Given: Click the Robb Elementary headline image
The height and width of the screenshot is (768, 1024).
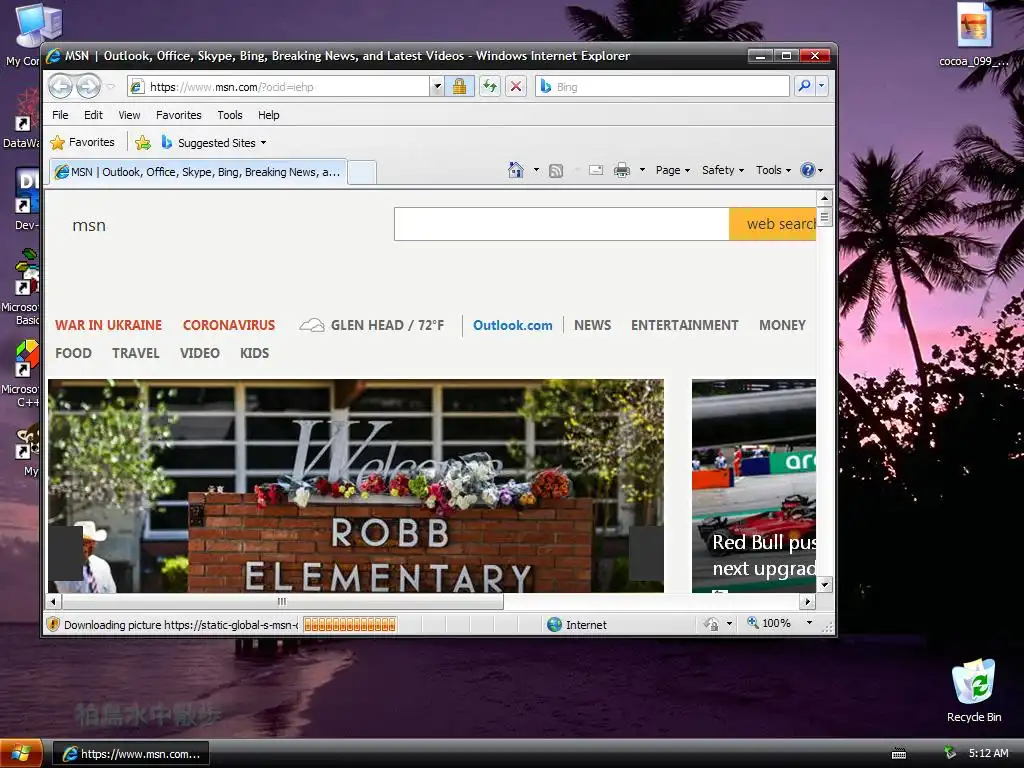Looking at the screenshot, I should 356,486.
